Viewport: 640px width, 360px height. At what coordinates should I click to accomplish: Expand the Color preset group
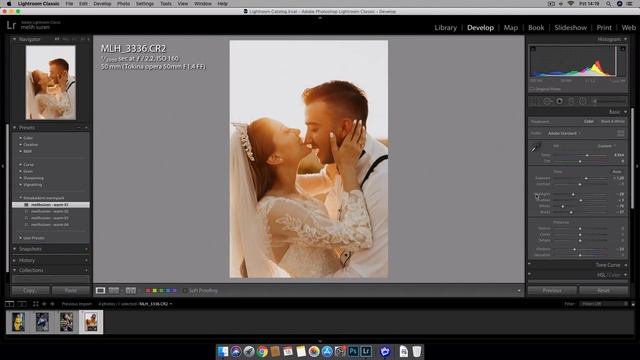click(20, 138)
